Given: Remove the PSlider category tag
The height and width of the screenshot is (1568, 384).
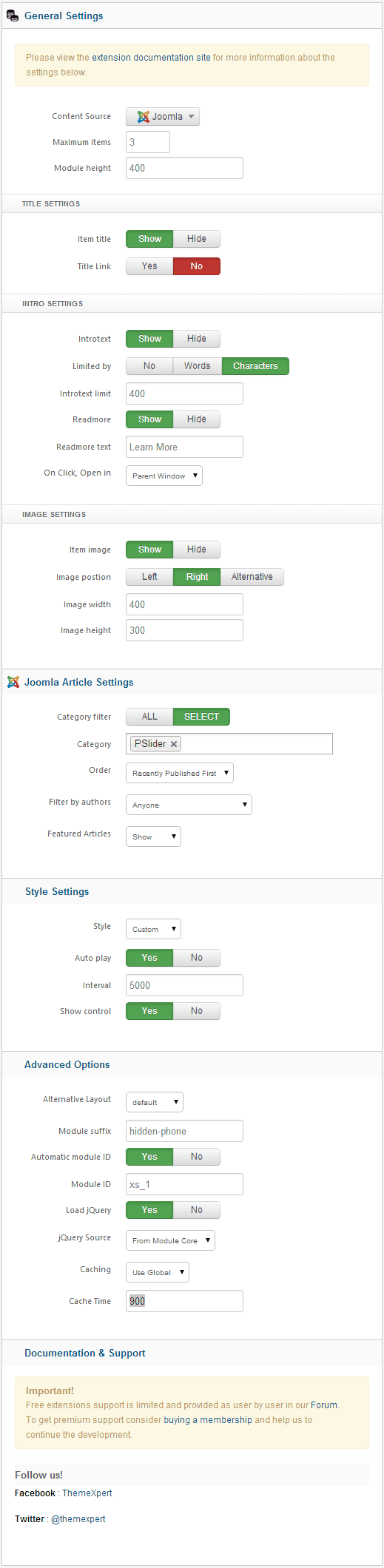Looking at the screenshot, I should tap(174, 744).
